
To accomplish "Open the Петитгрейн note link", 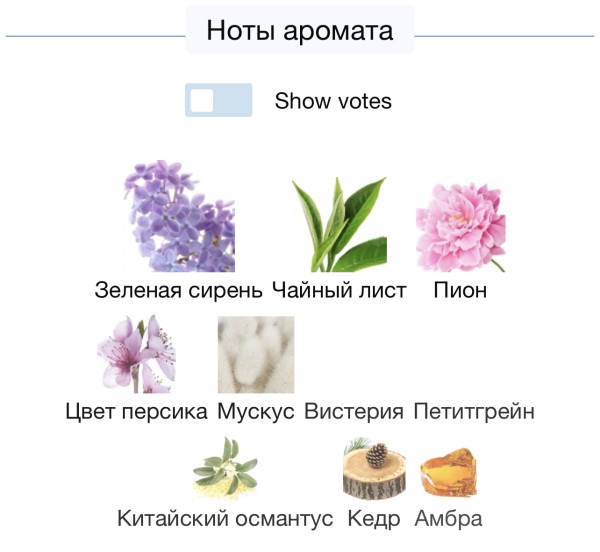I will [474, 412].
